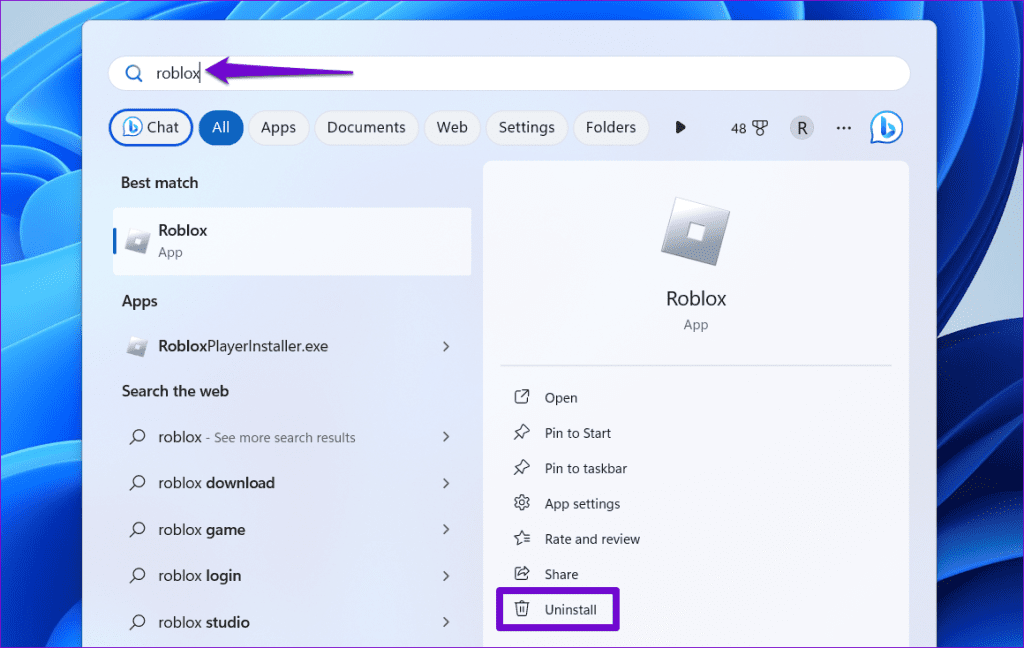Open the Chat tab
This screenshot has height=648, width=1024.
pos(150,127)
